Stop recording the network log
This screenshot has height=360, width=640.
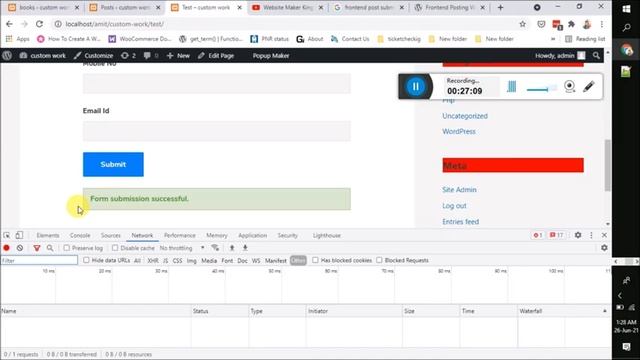[7, 248]
